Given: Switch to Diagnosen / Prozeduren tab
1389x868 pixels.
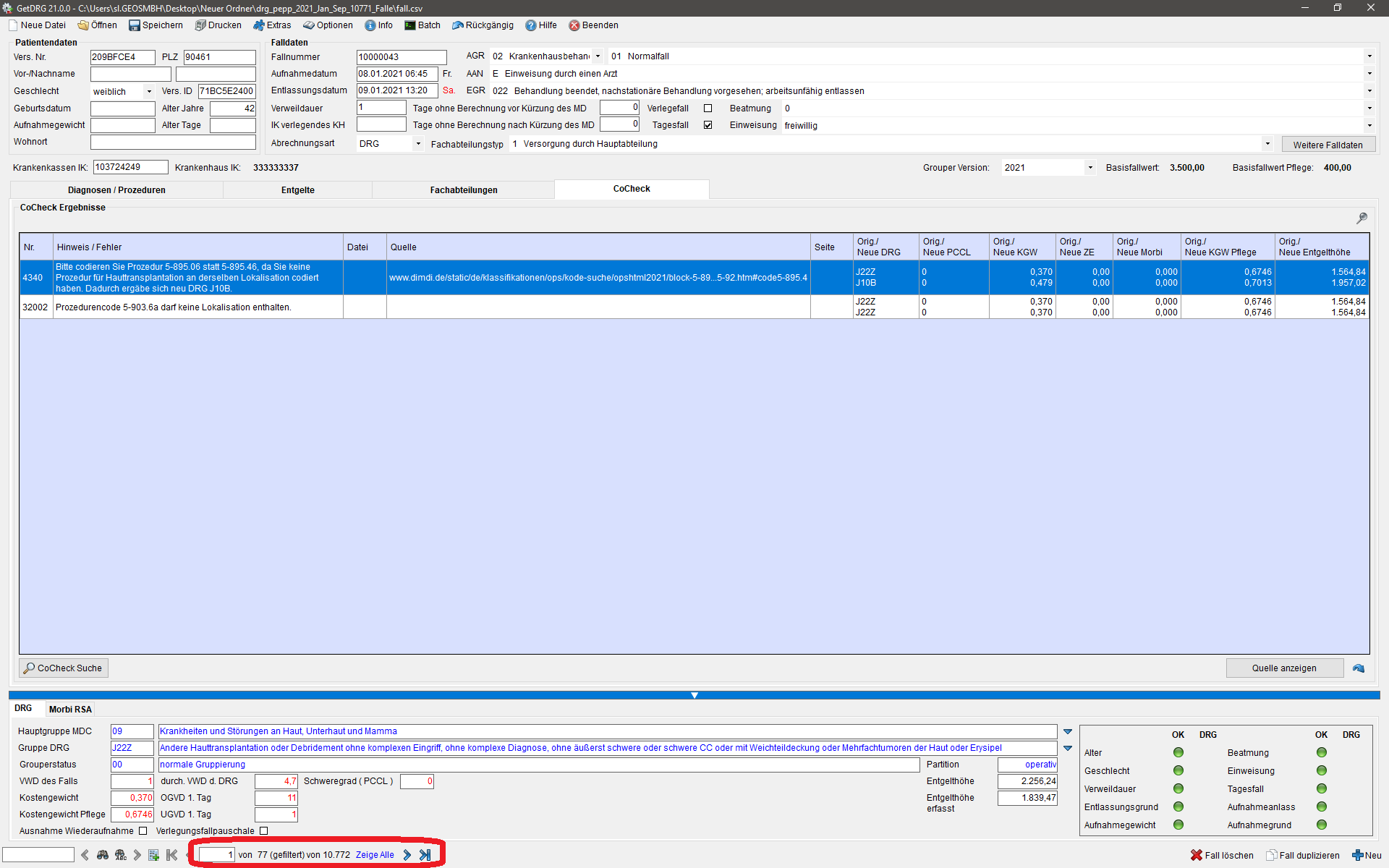Looking at the screenshot, I should tap(116, 190).
